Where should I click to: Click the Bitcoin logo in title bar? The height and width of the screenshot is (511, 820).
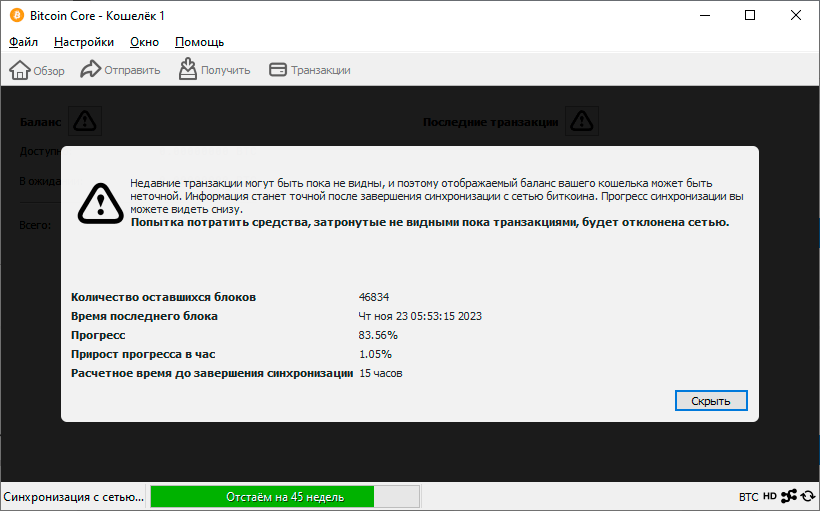coord(17,15)
